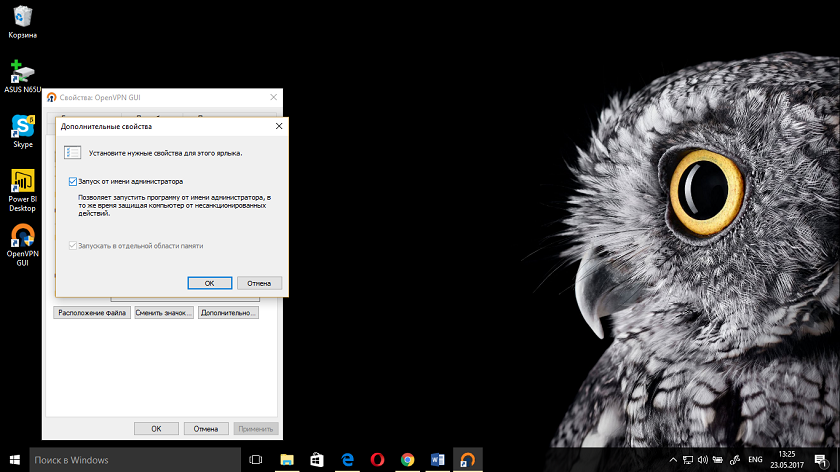Open the clock and date flyout
This screenshot has height=472, width=840.
coord(787,460)
